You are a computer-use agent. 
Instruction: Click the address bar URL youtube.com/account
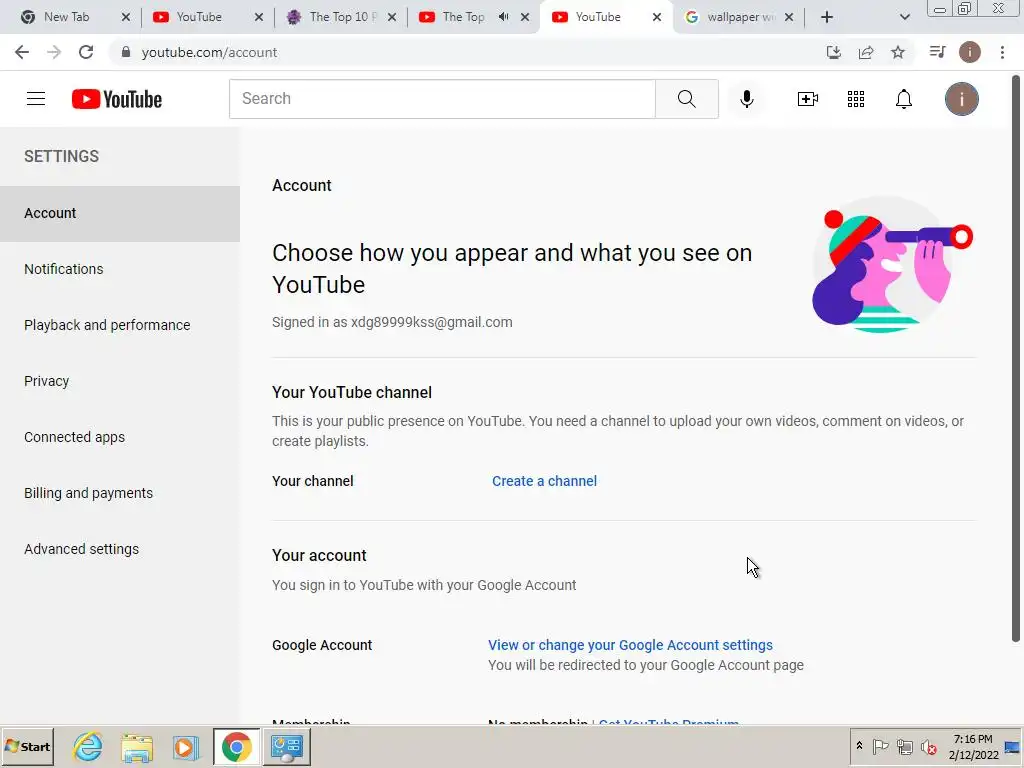(209, 52)
